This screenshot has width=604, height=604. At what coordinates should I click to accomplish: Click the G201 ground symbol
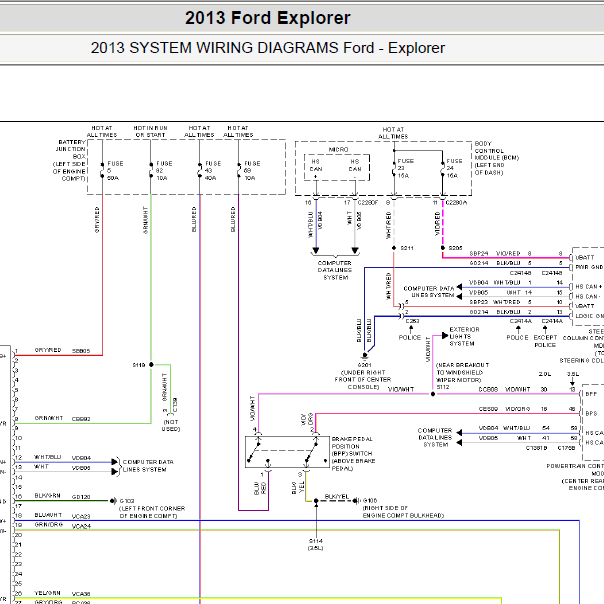pyautogui.click(x=364, y=356)
